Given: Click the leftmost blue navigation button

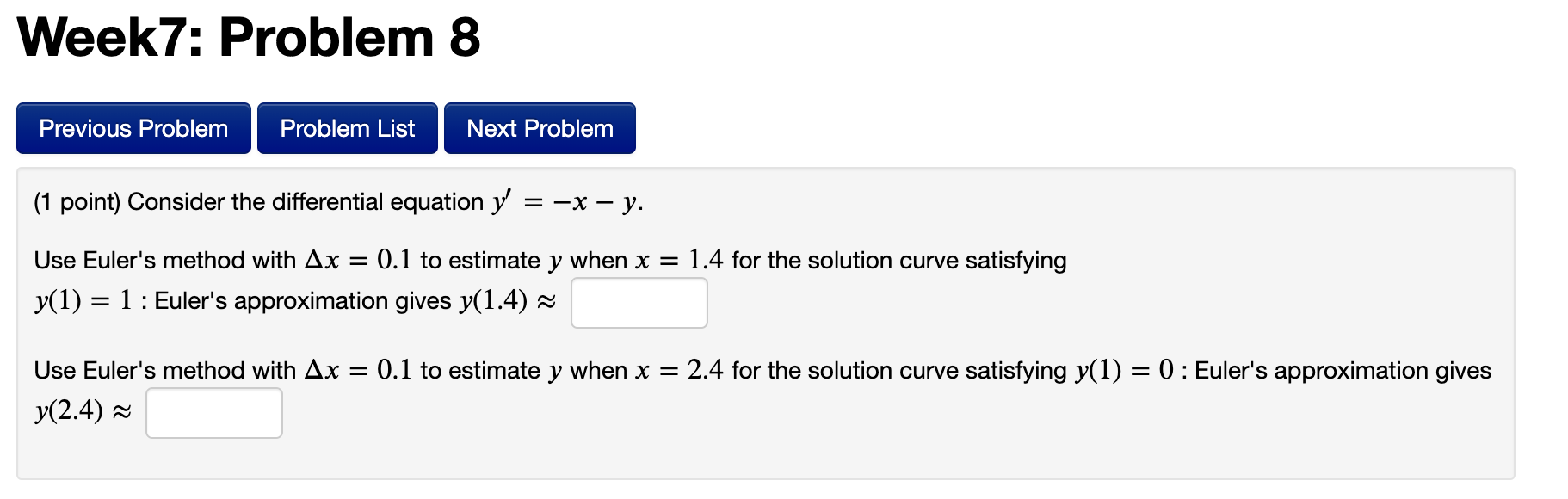Looking at the screenshot, I should click(x=133, y=127).
